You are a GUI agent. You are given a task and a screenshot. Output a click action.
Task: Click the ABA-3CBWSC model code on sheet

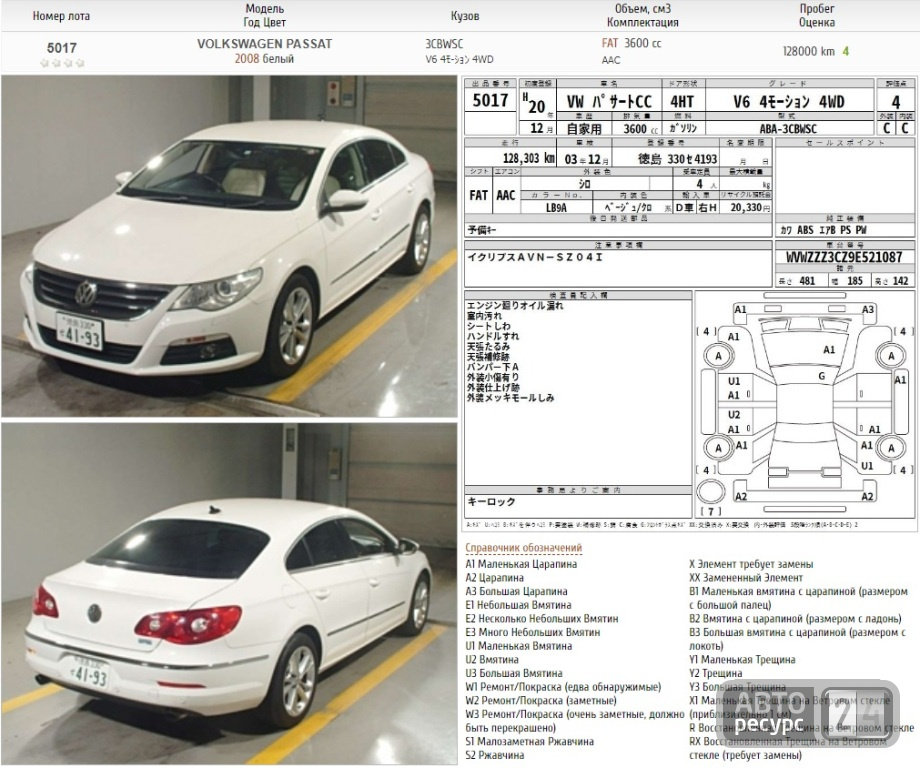(788, 128)
